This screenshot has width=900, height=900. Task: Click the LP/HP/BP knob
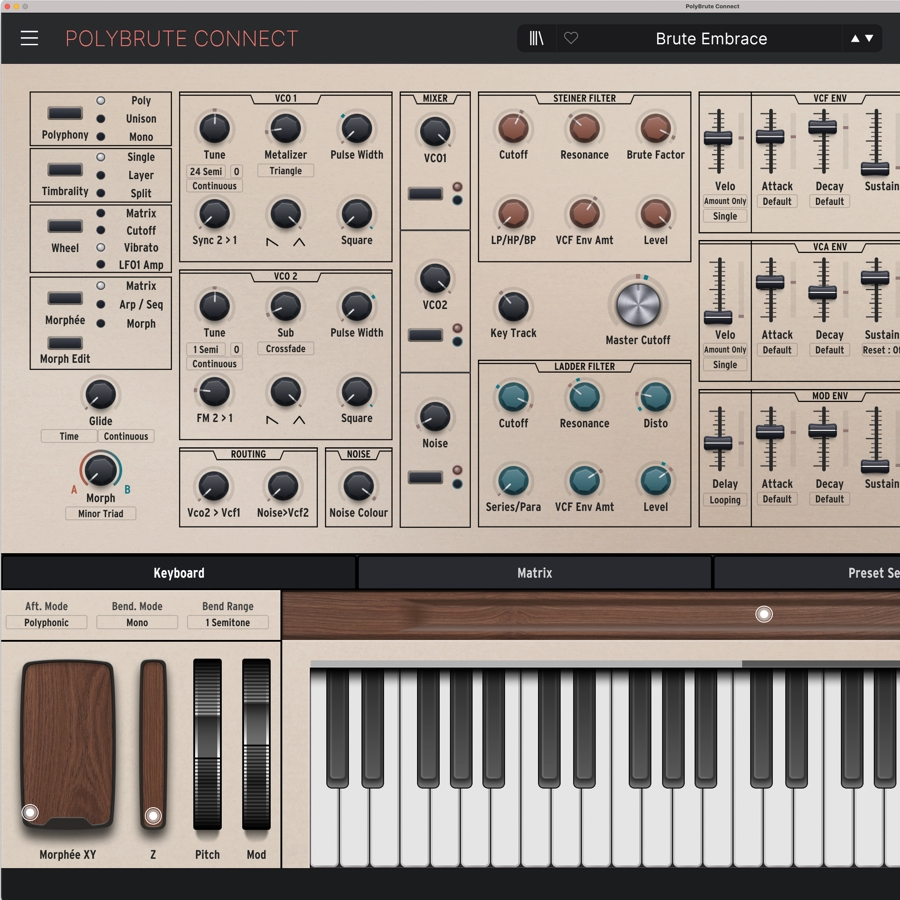point(513,214)
